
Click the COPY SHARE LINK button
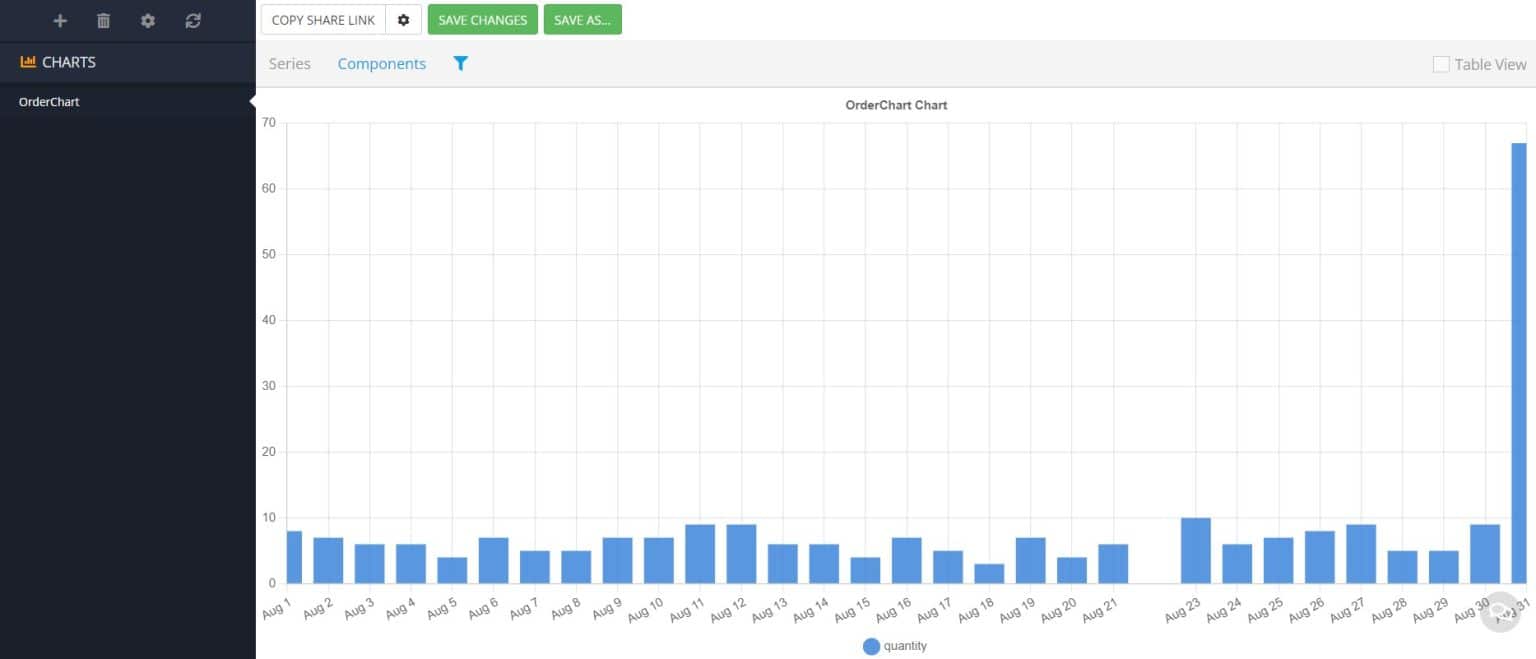coord(323,20)
